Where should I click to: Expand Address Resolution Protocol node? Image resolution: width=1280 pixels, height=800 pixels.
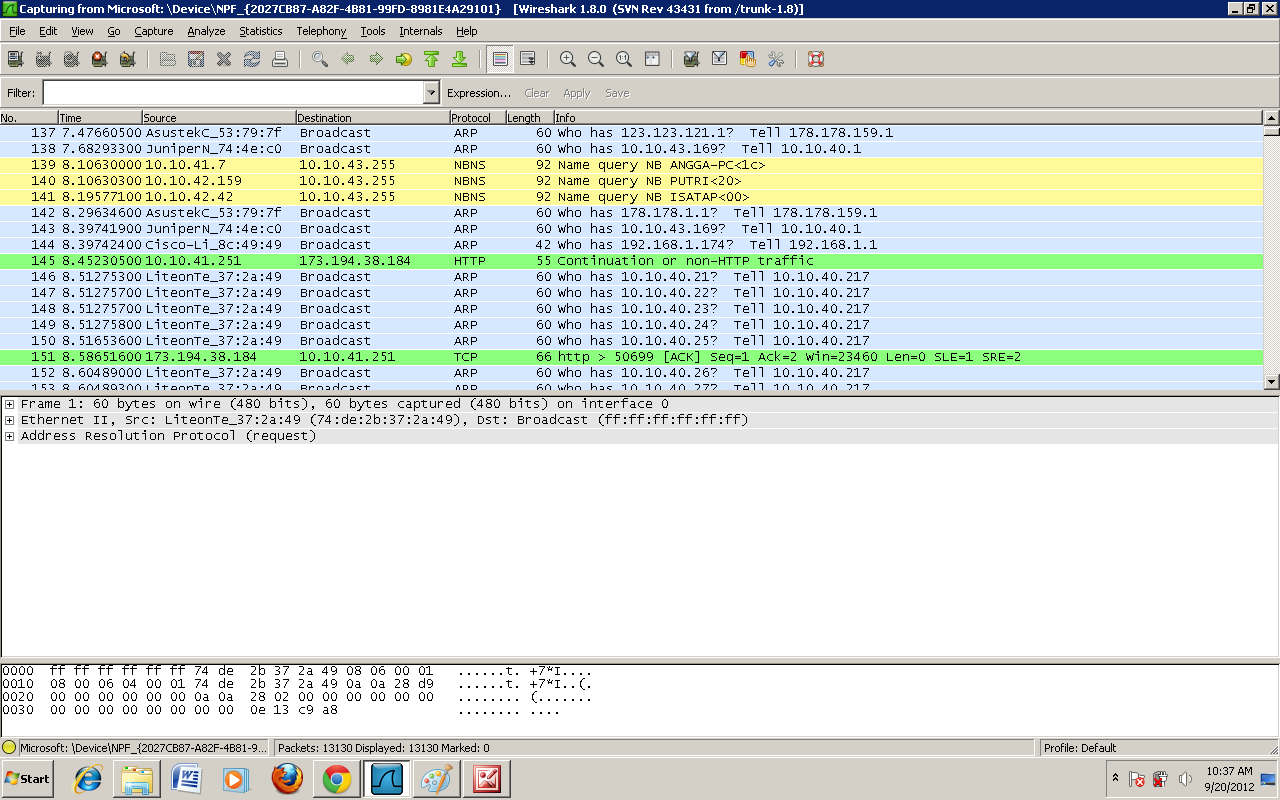10,436
